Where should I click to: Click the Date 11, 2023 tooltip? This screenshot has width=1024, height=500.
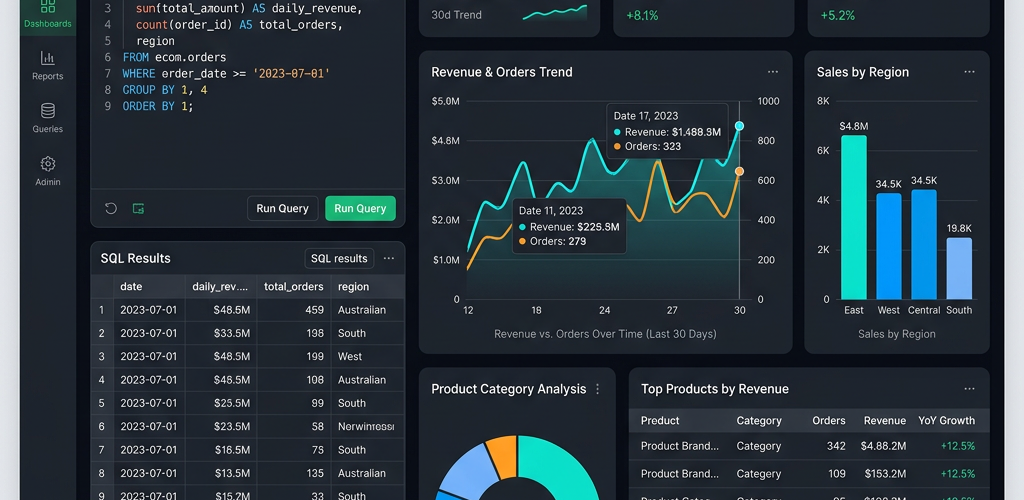pyautogui.click(x=569, y=226)
